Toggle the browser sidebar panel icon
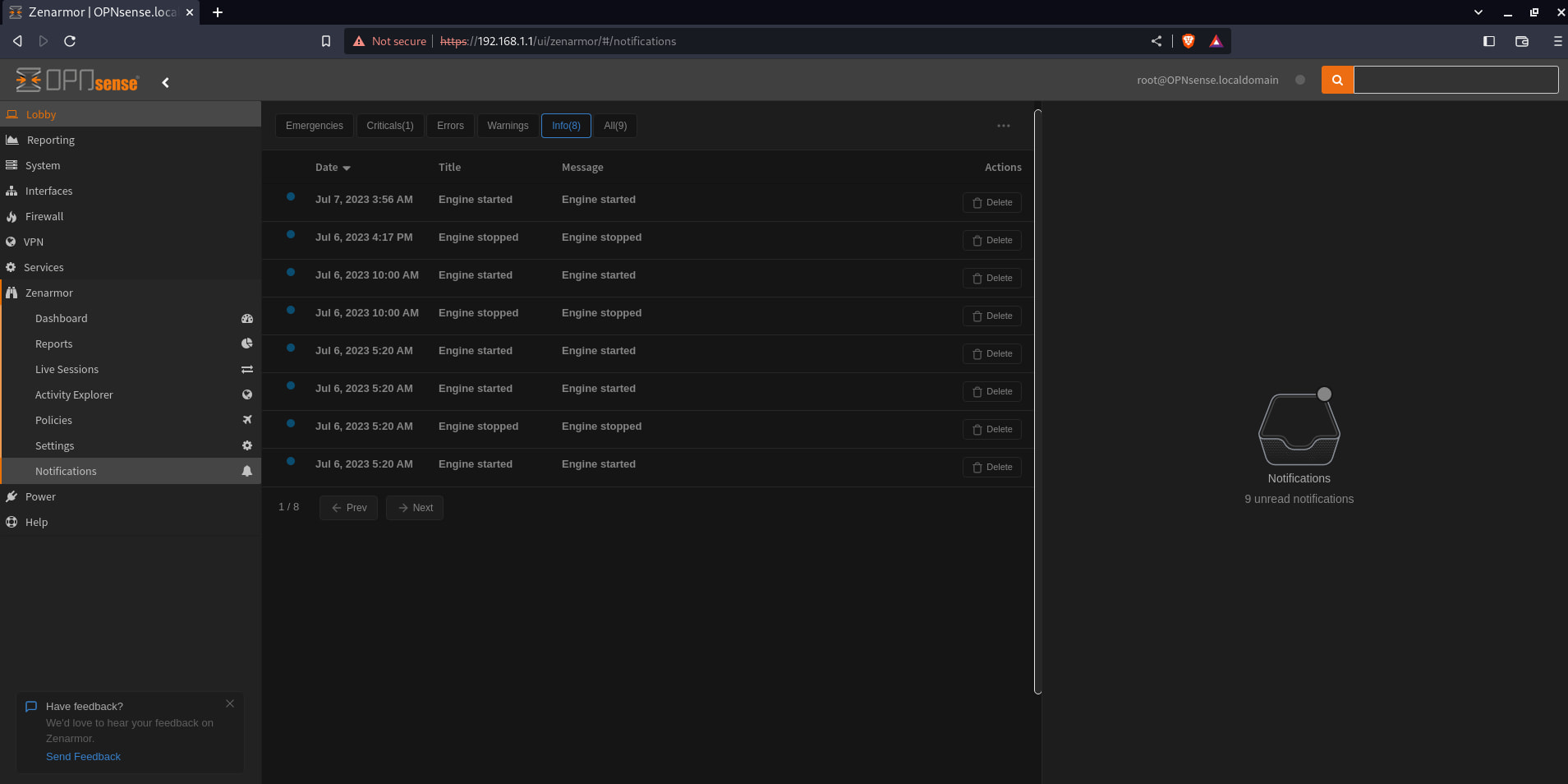The height and width of the screenshot is (784, 1568). point(1489,41)
